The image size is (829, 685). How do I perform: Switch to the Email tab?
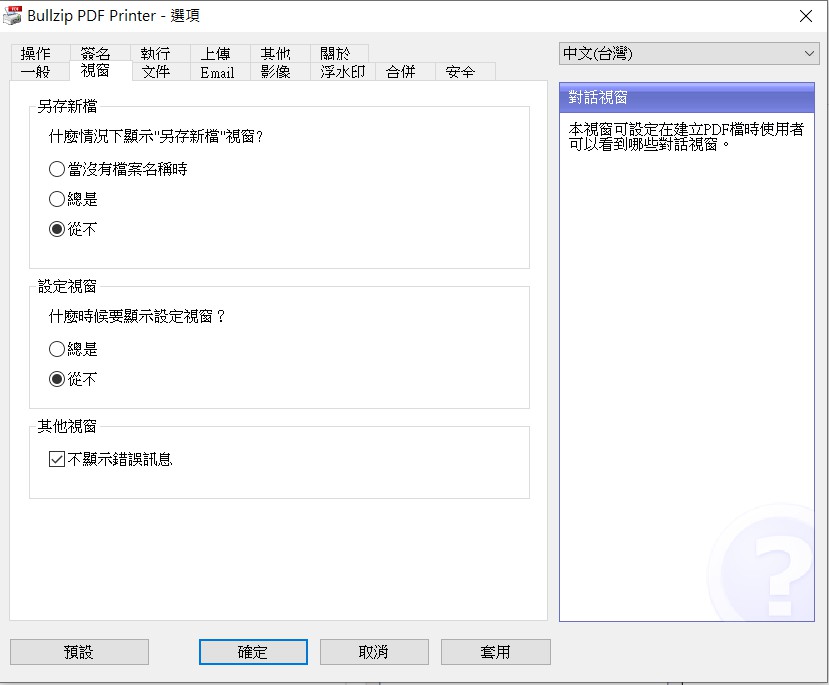coord(220,71)
